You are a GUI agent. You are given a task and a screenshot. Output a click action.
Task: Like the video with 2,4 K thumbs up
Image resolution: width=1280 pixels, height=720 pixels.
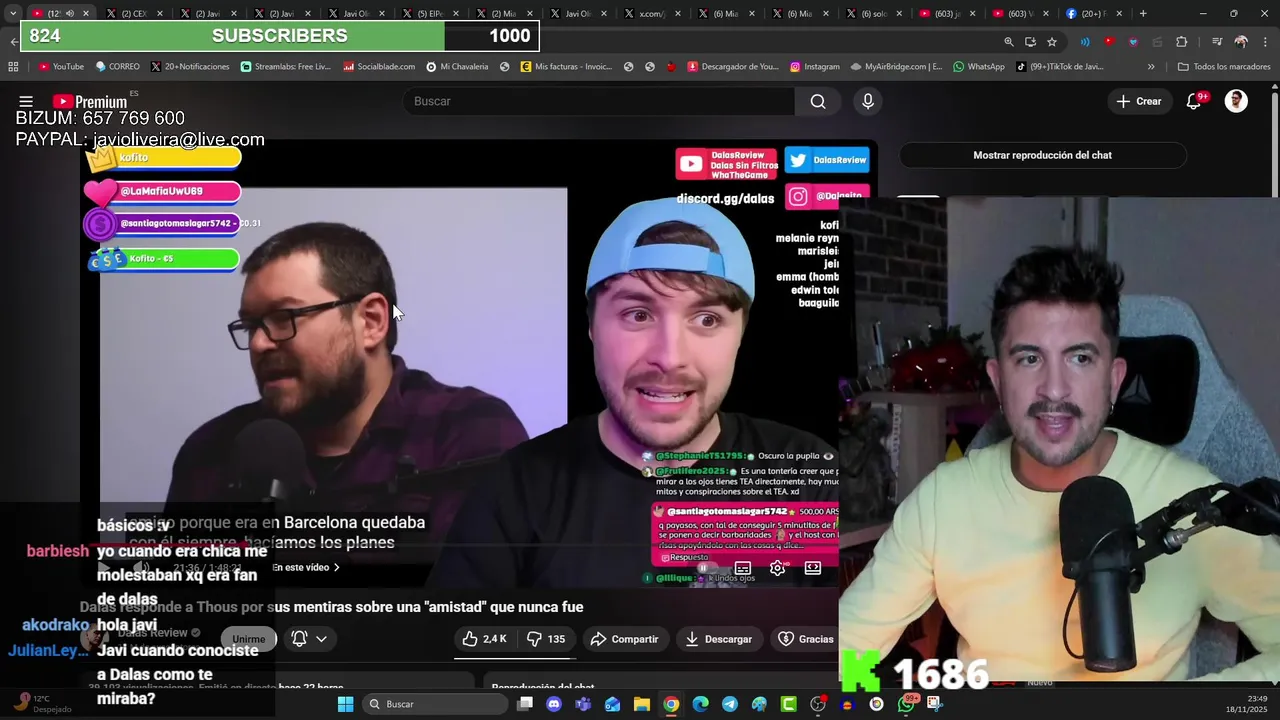[485, 639]
